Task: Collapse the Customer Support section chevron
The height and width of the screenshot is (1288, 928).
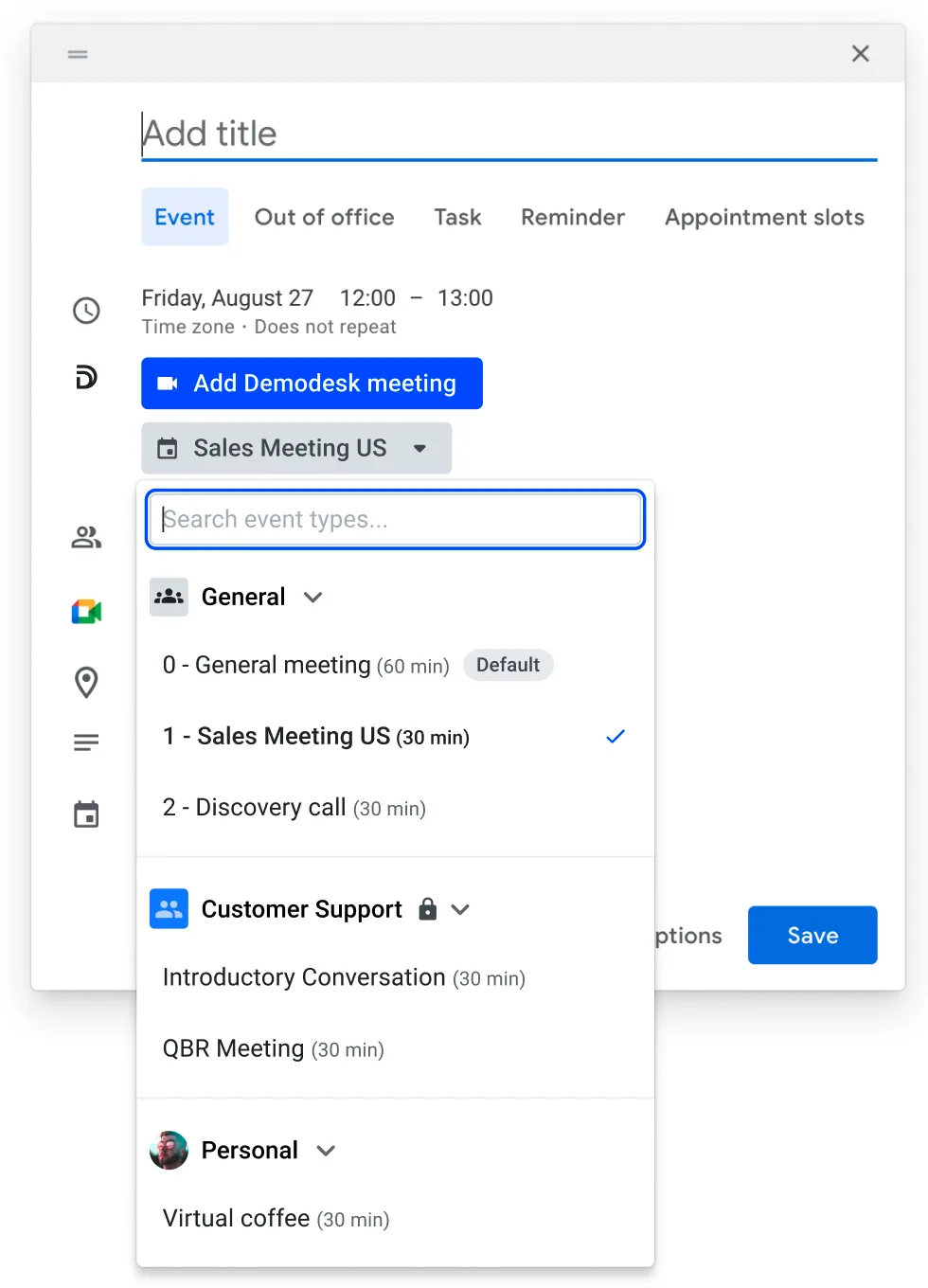Action: (460, 909)
